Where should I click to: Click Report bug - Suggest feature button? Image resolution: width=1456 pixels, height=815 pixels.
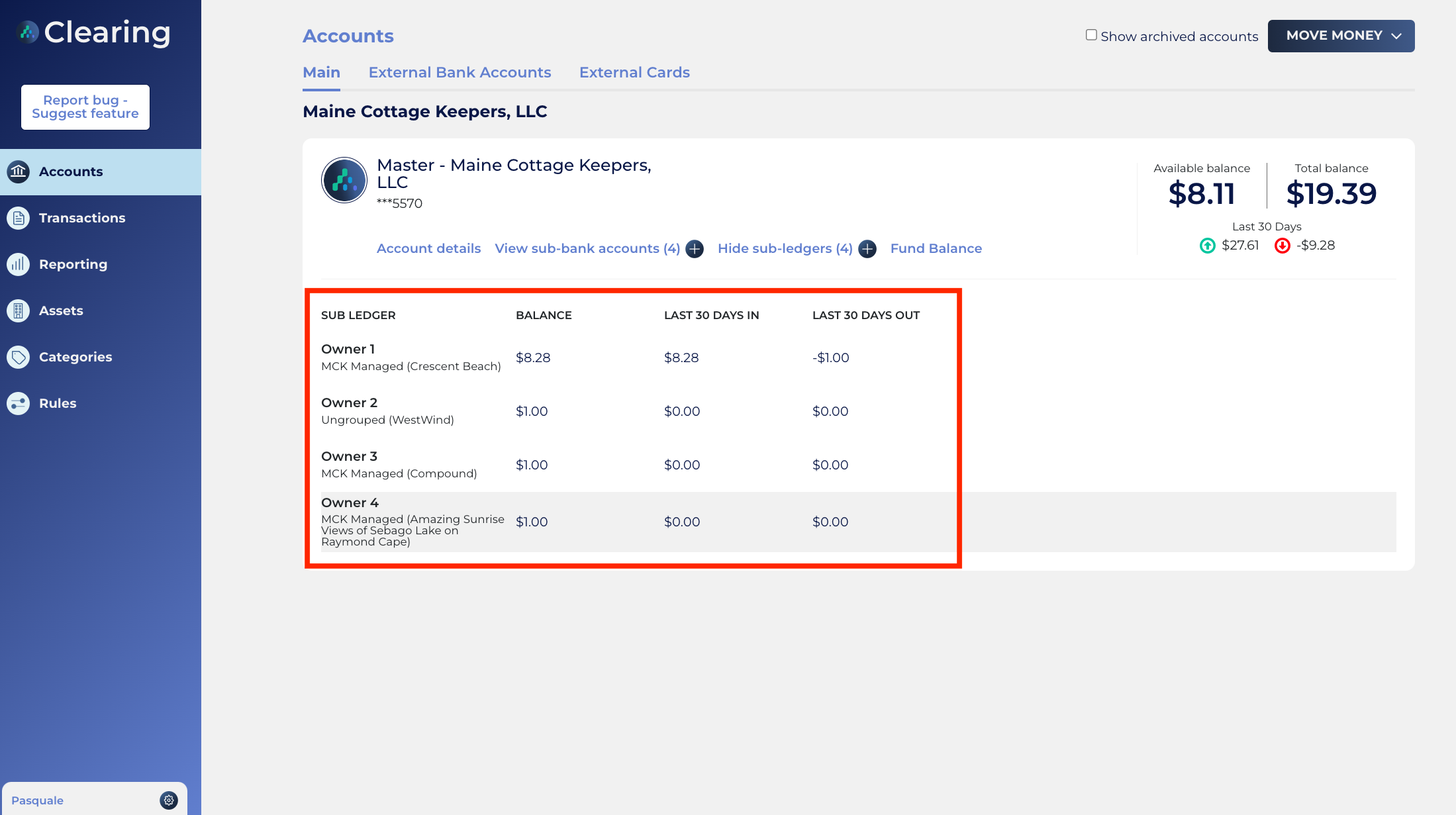click(x=85, y=107)
